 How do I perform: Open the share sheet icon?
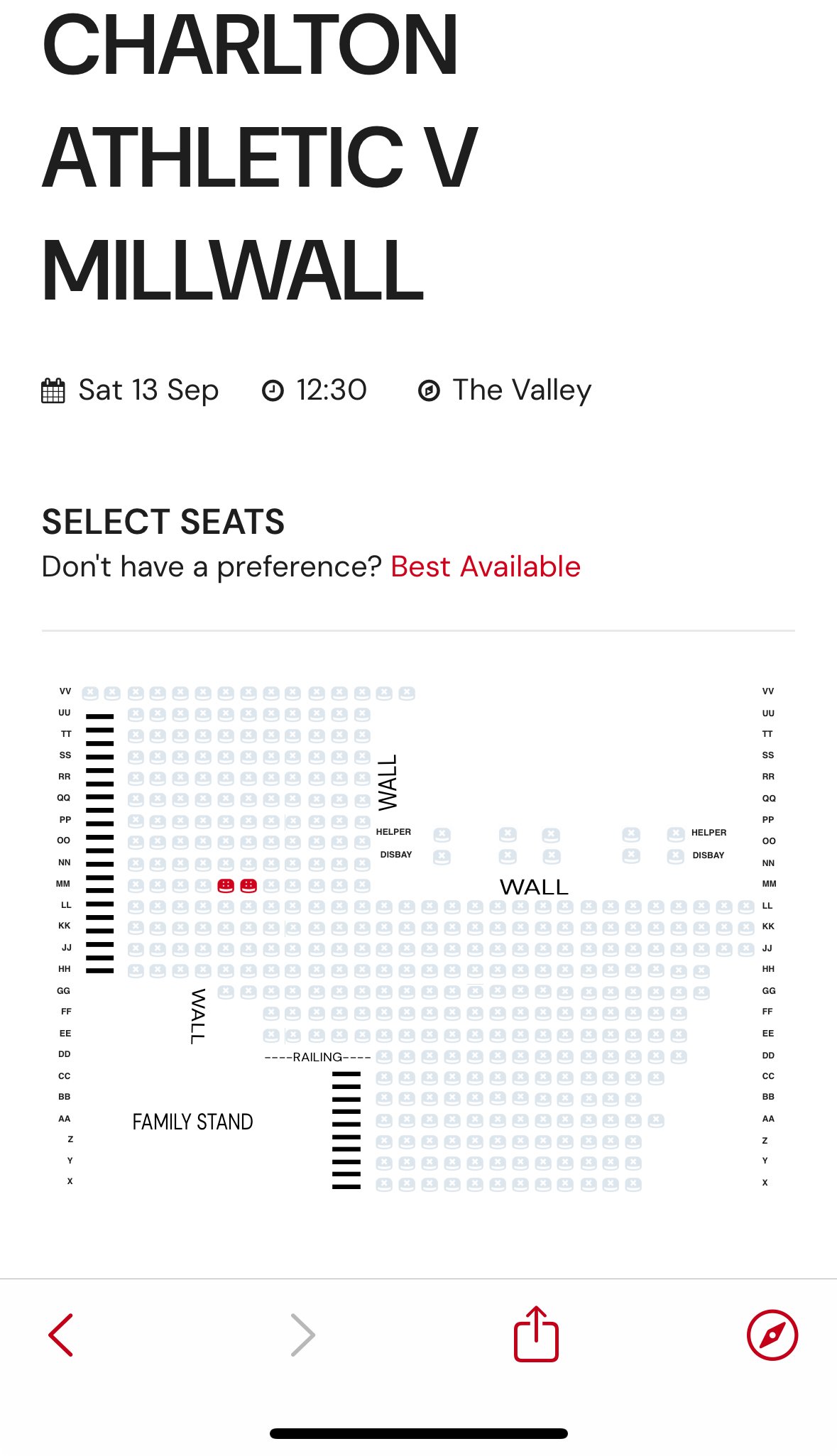tap(537, 1334)
